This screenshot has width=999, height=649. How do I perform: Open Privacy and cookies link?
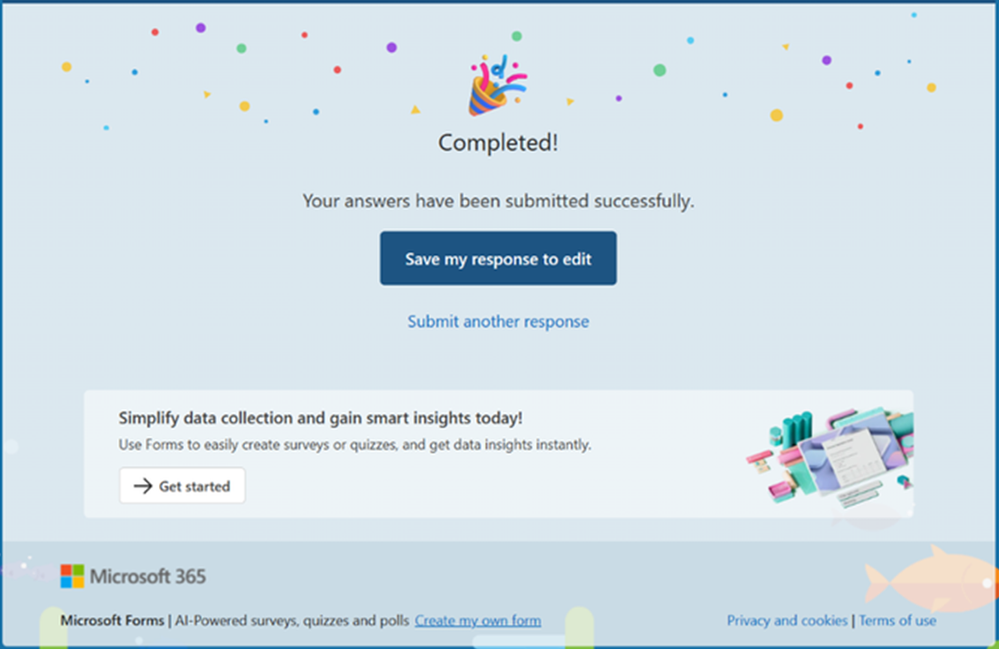point(787,620)
